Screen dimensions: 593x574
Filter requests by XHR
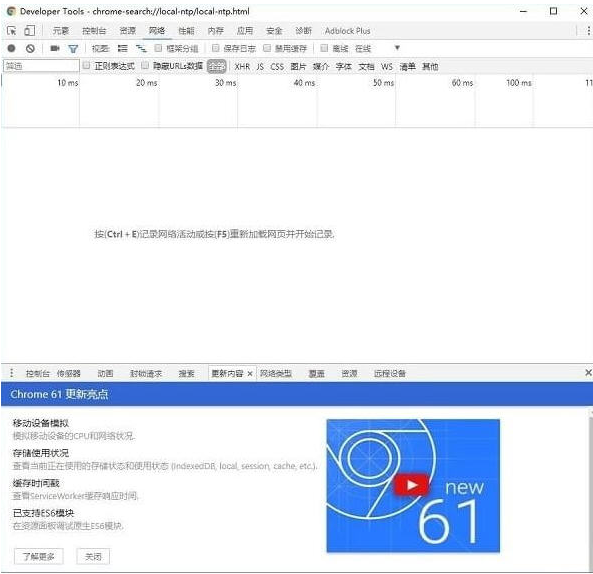[x=242, y=67]
